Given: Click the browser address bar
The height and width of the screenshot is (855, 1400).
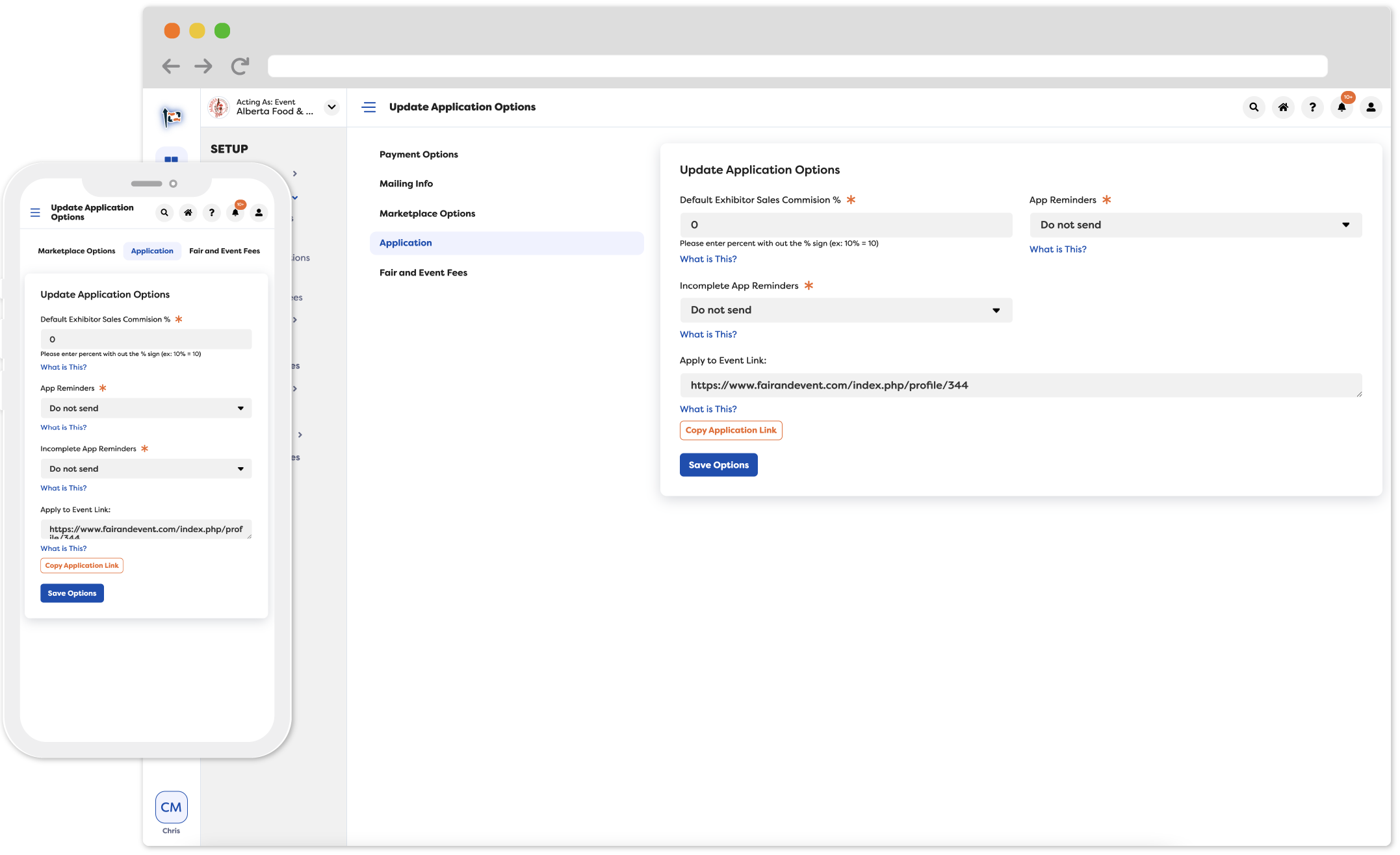Looking at the screenshot, I should pyautogui.click(x=797, y=66).
